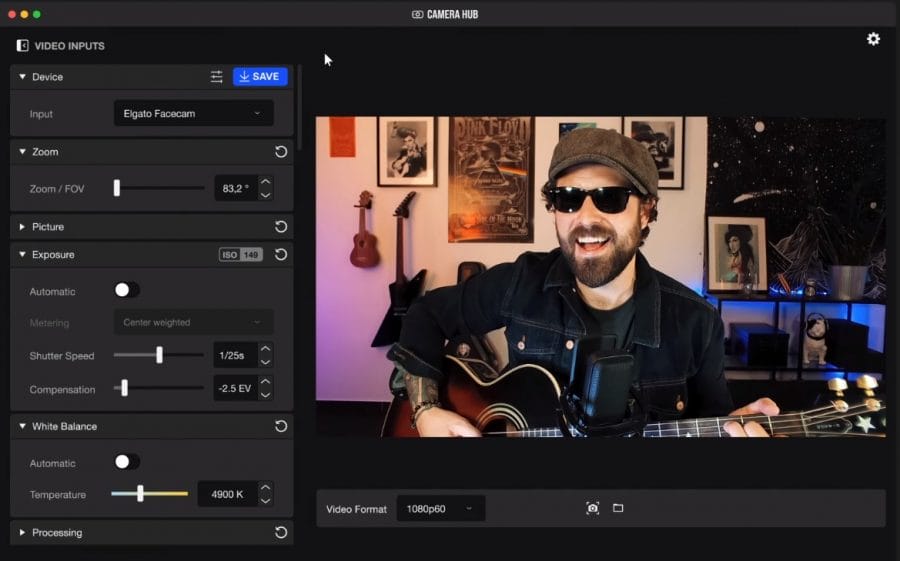This screenshot has width=900, height=561.
Task: Expand the Picture section
Action: coord(23,227)
